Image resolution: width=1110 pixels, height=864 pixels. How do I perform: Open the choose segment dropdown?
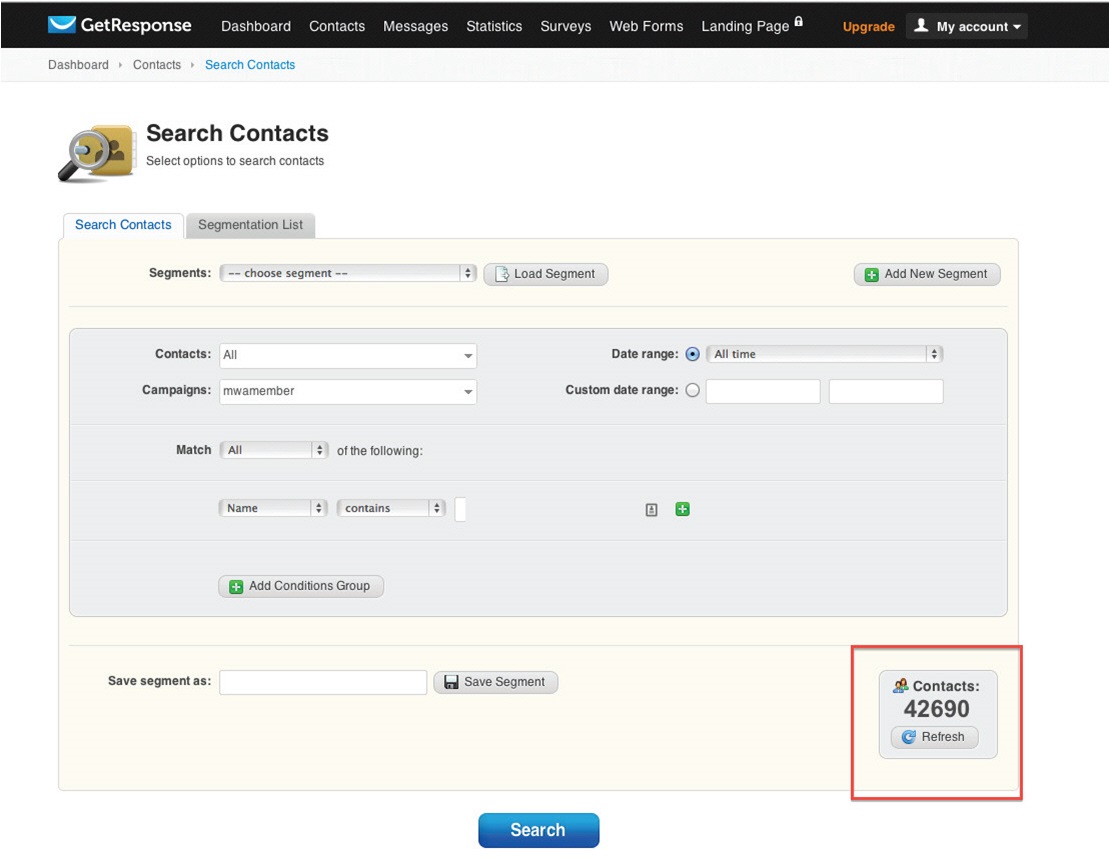pyautogui.click(x=348, y=273)
